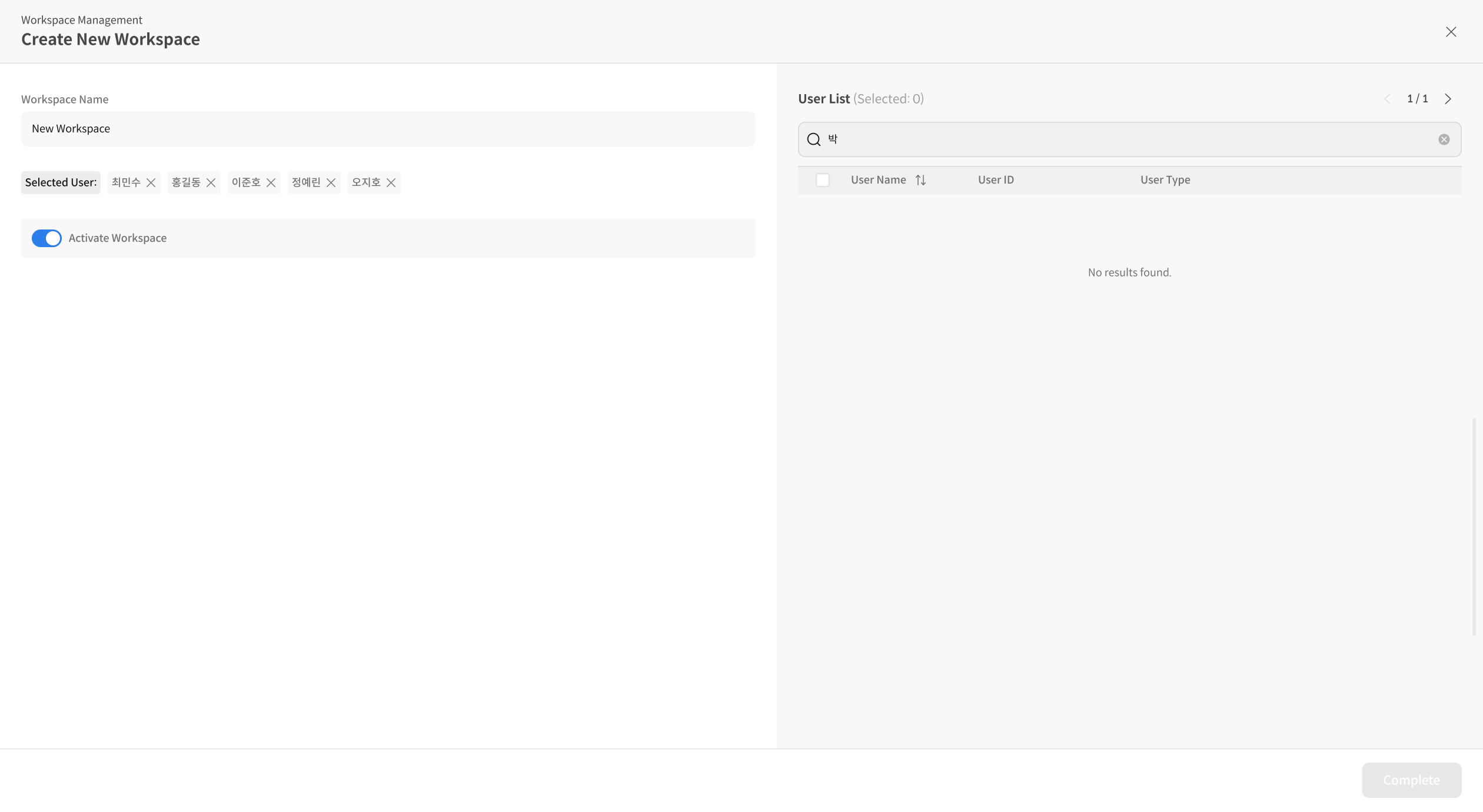Click the User ID column header
Screen dimensions: 1483x812
(x=996, y=180)
